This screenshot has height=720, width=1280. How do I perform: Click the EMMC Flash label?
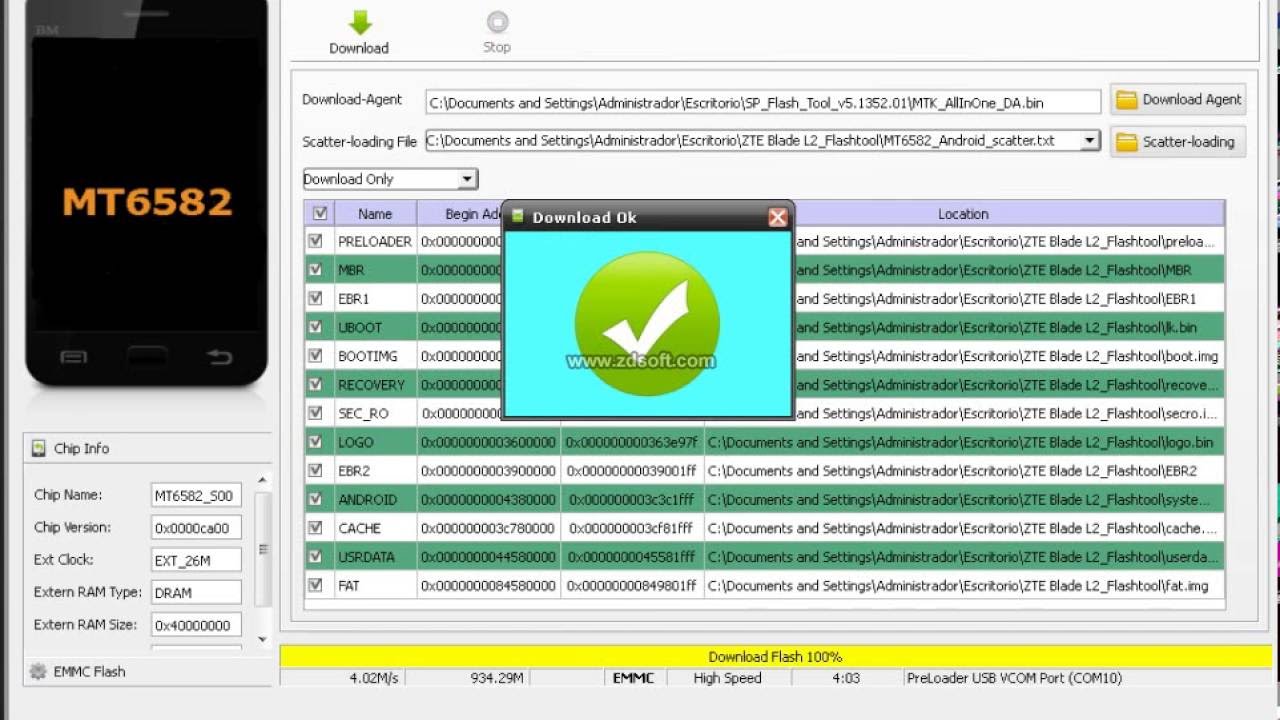(89, 672)
